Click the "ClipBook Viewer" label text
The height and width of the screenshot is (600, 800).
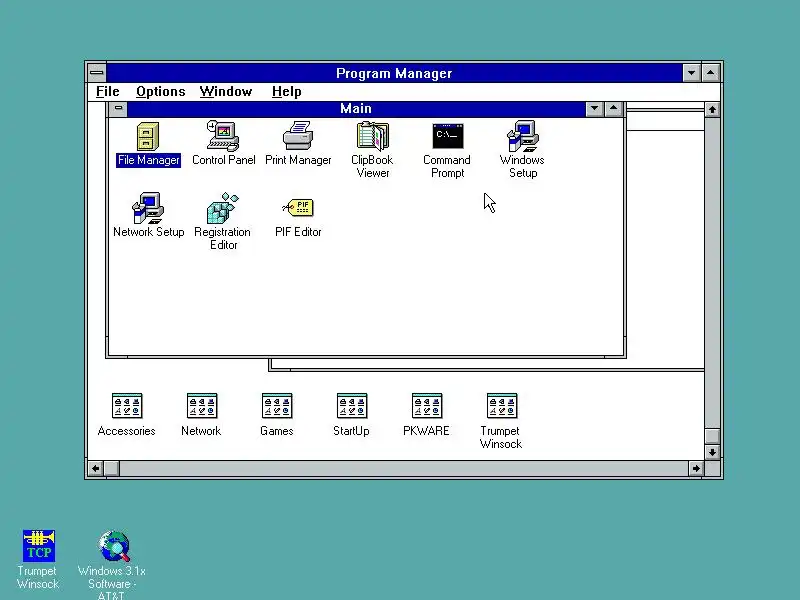click(372, 166)
